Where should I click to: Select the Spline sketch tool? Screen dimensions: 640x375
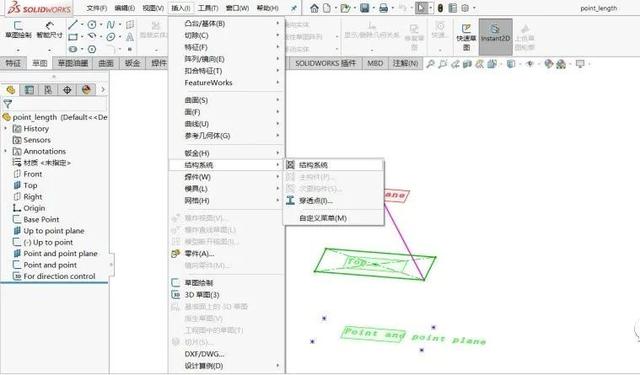click(111, 25)
